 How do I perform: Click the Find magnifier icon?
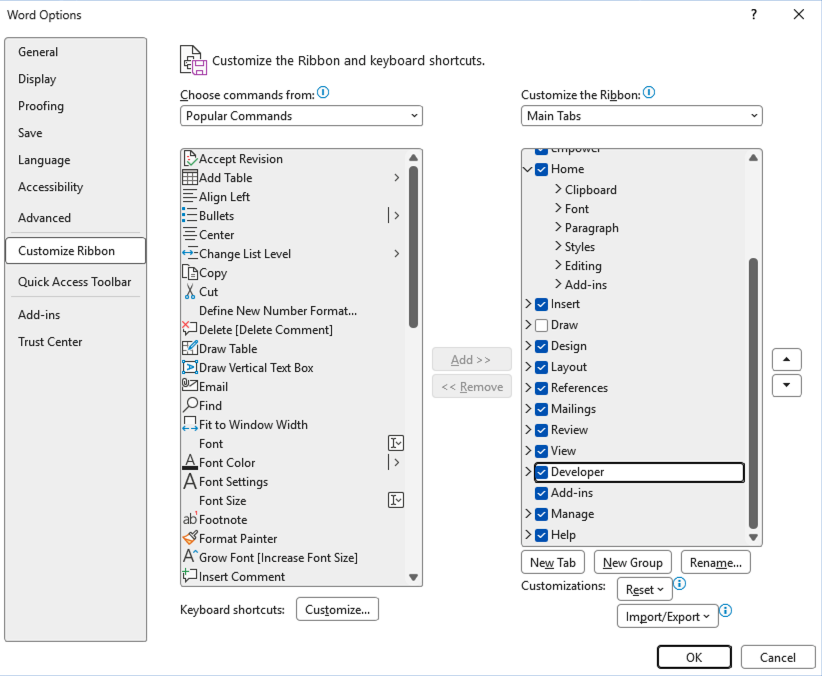click(x=190, y=405)
